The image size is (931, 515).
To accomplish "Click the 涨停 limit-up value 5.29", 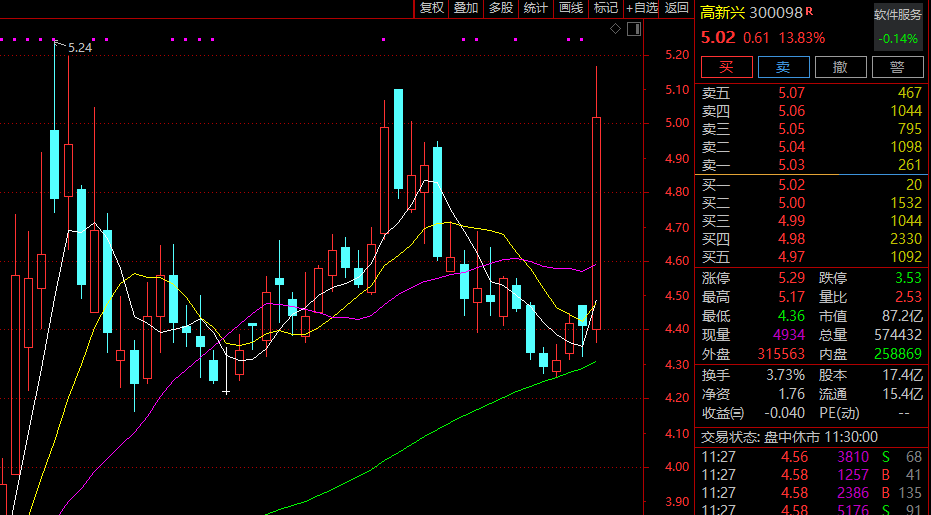I will pos(791,278).
